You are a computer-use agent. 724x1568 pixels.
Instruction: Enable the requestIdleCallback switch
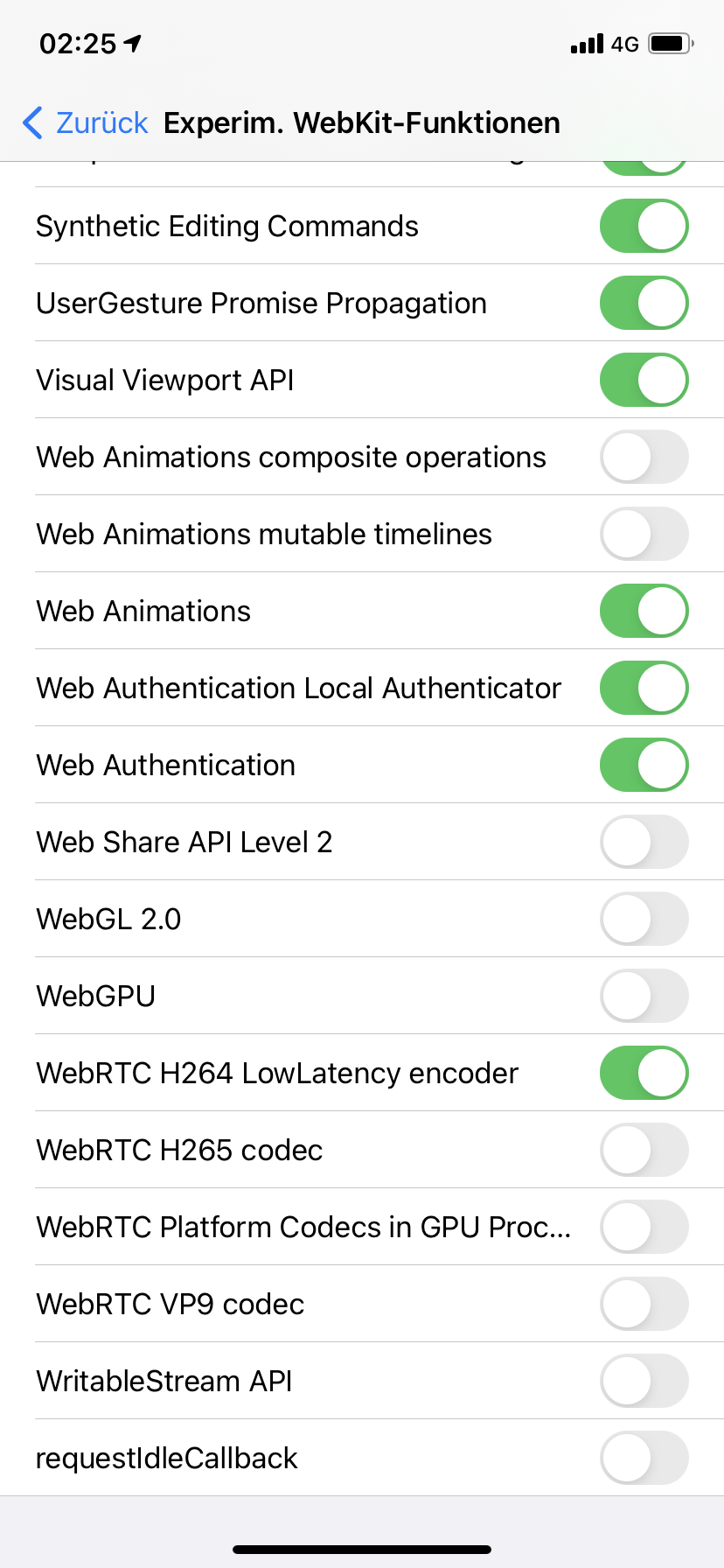point(644,1459)
